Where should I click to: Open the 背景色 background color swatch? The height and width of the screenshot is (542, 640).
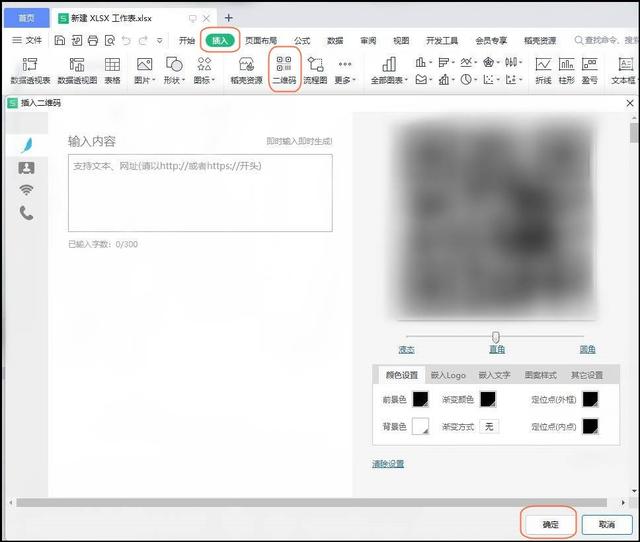pyautogui.click(x=420, y=426)
